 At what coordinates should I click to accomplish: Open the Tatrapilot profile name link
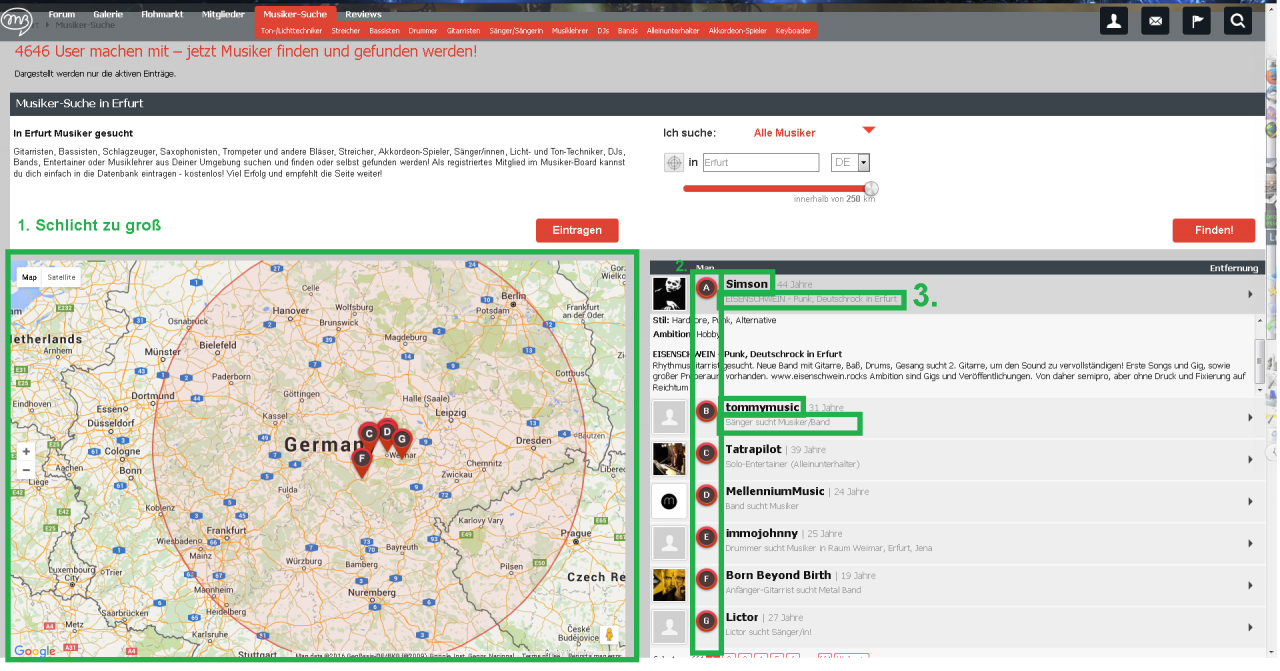pyautogui.click(x=753, y=449)
